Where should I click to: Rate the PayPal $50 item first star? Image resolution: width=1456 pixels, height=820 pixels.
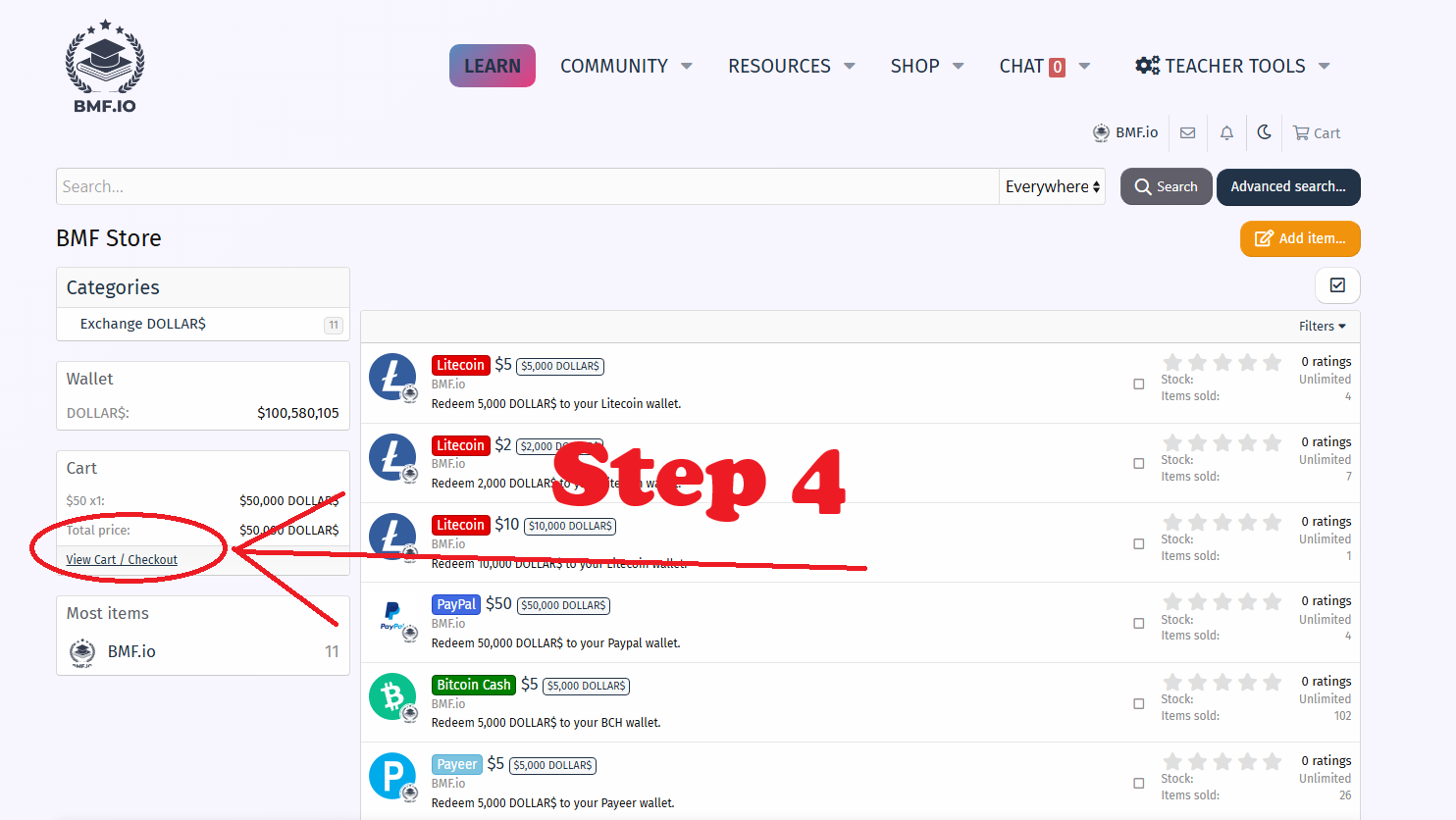point(1172,601)
